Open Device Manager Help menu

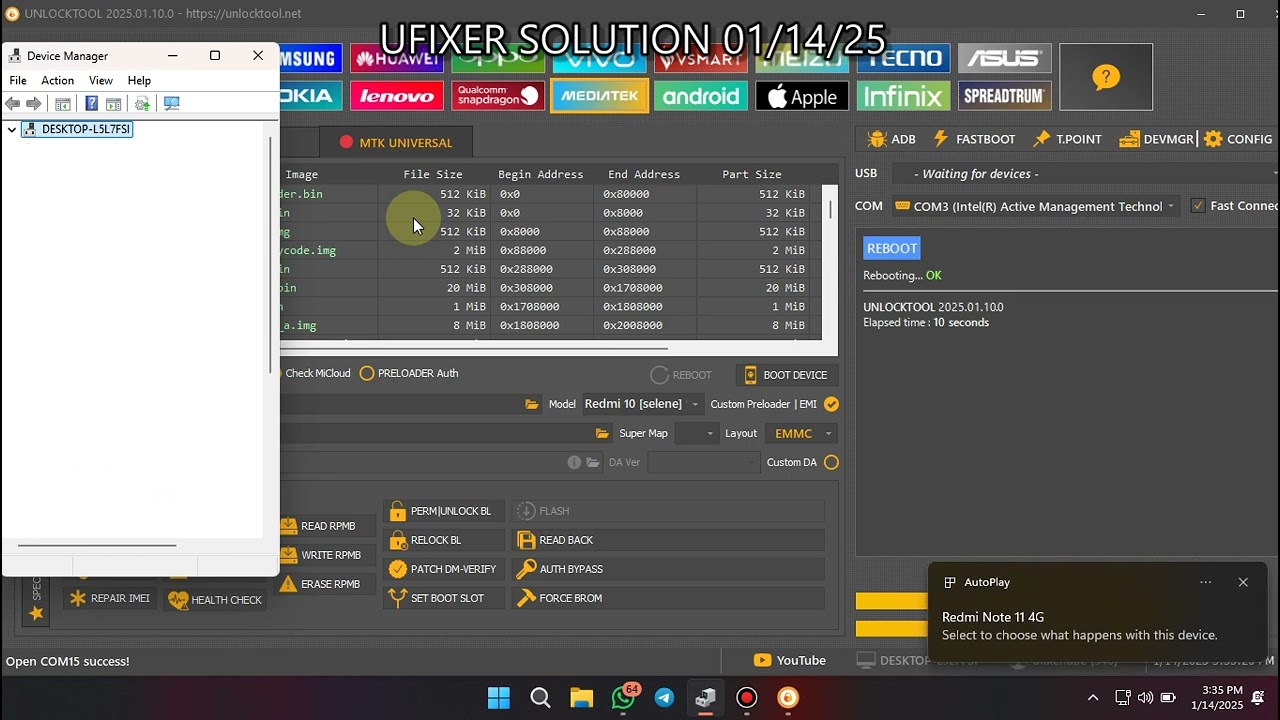140,80
